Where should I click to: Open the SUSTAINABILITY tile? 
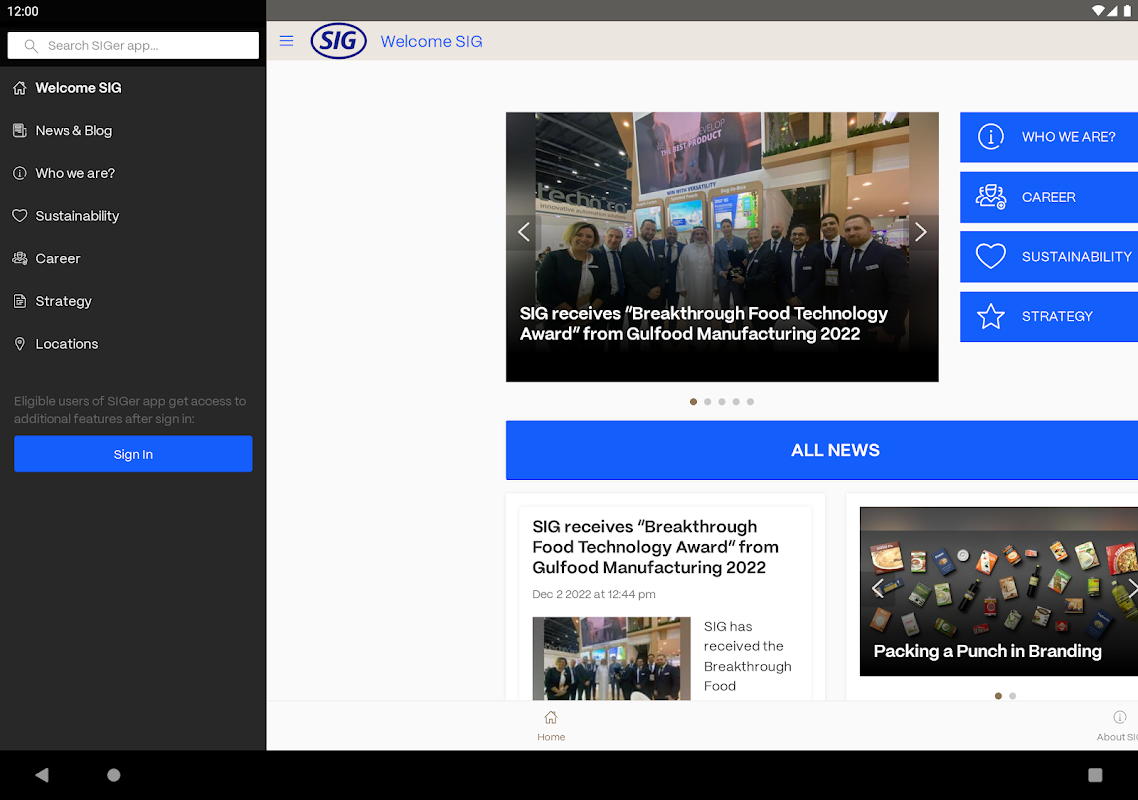click(1049, 256)
